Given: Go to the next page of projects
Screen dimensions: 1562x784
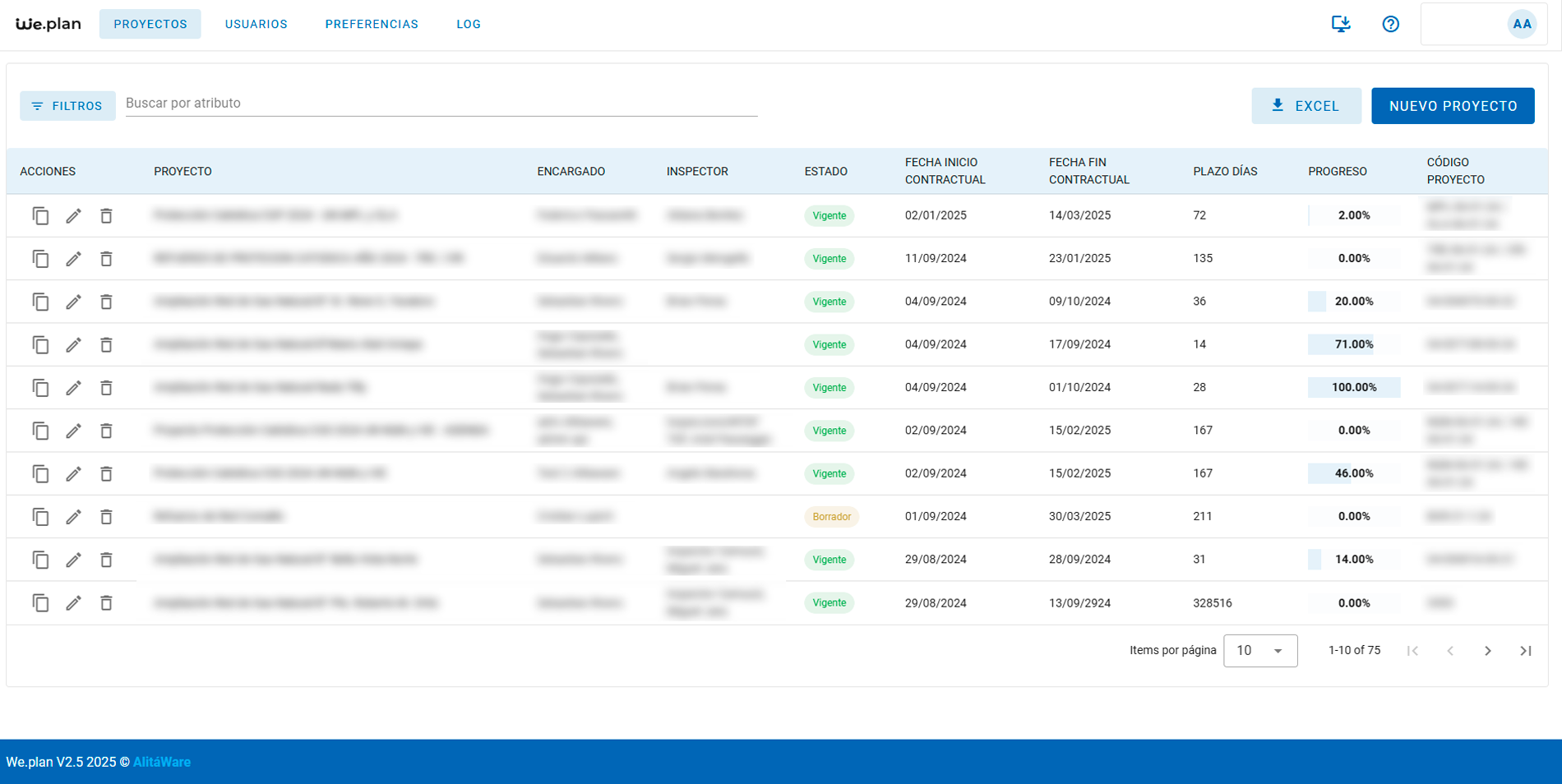Looking at the screenshot, I should pos(1488,651).
